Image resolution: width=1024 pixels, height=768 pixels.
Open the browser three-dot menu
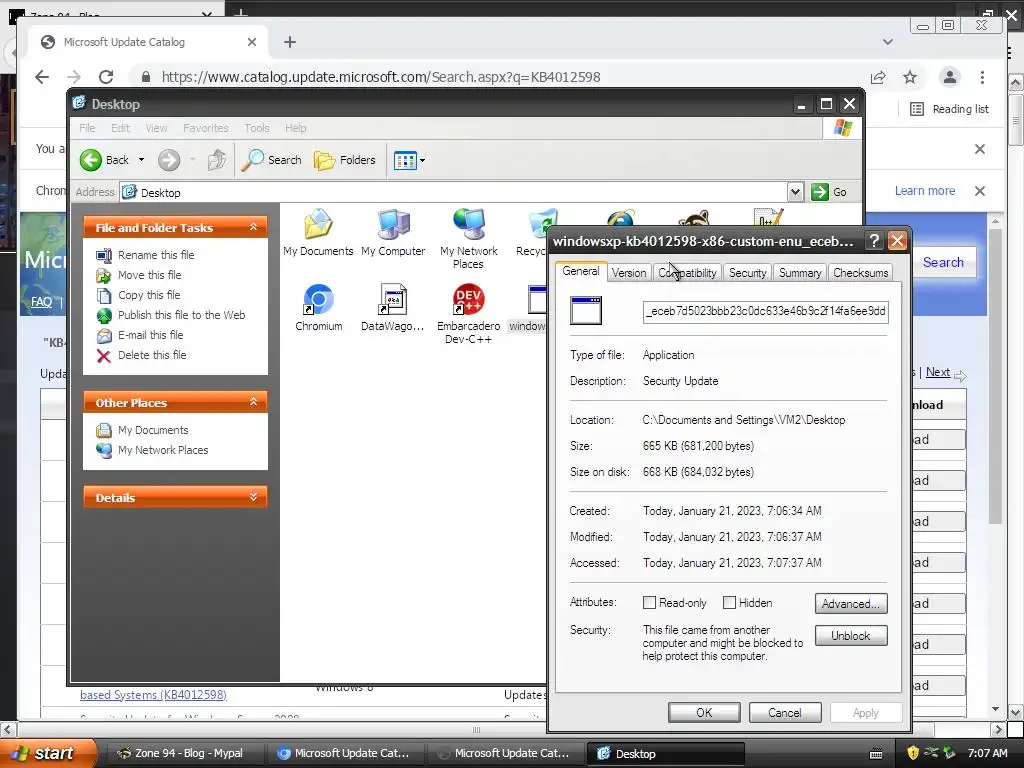click(982, 77)
